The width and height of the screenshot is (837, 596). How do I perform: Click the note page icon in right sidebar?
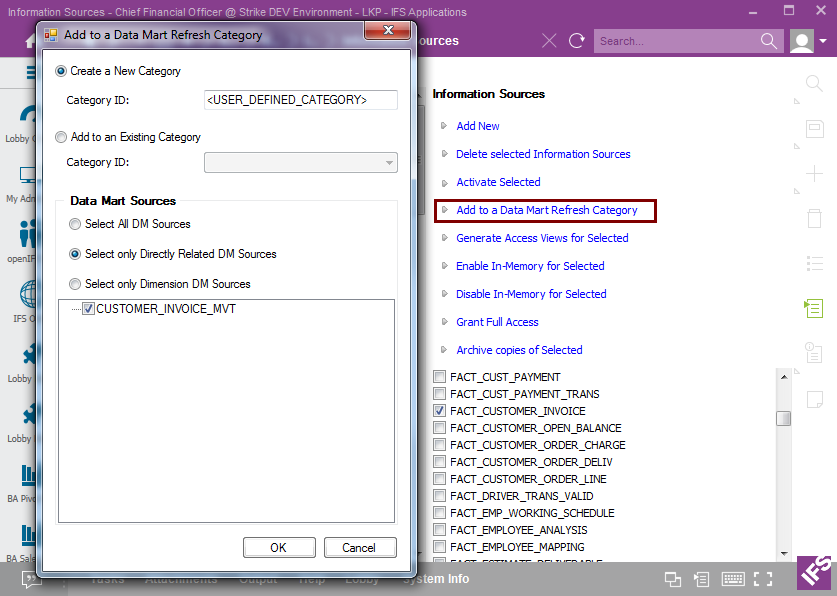point(815,399)
